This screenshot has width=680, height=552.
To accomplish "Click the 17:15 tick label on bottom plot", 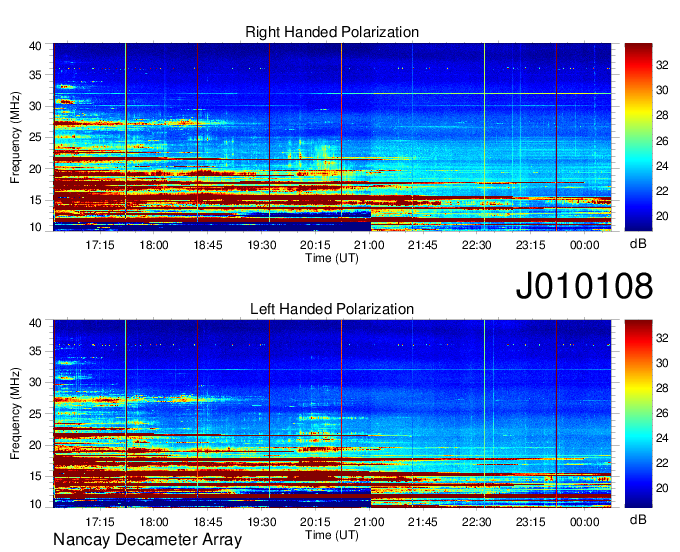I will (100, 522).
